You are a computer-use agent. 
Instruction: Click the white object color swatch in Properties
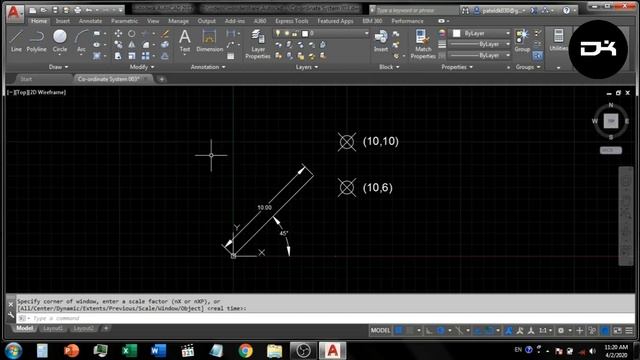(x=456, y=33)
